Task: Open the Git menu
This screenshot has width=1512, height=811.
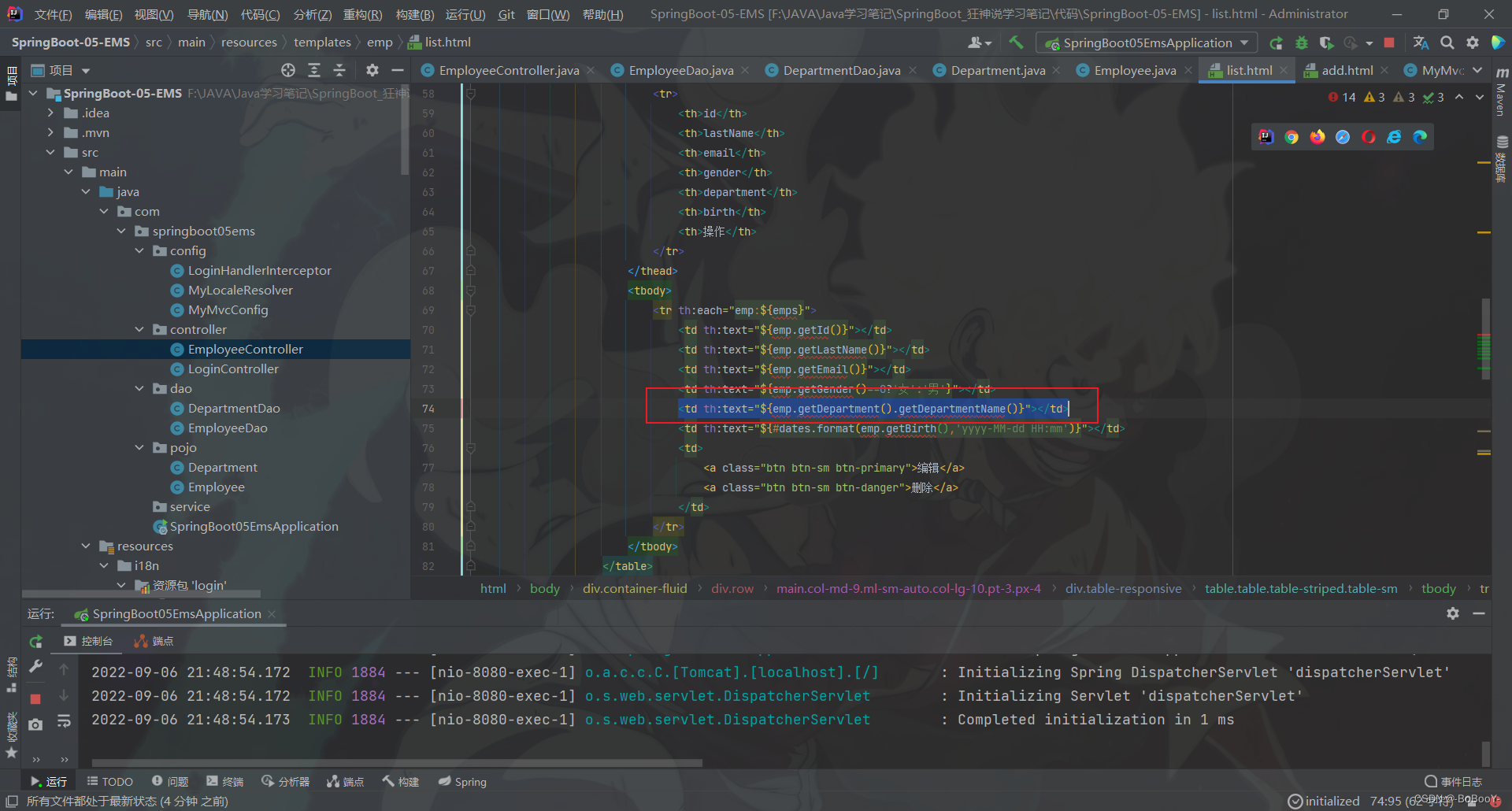Action: click(x=506, y=14)
